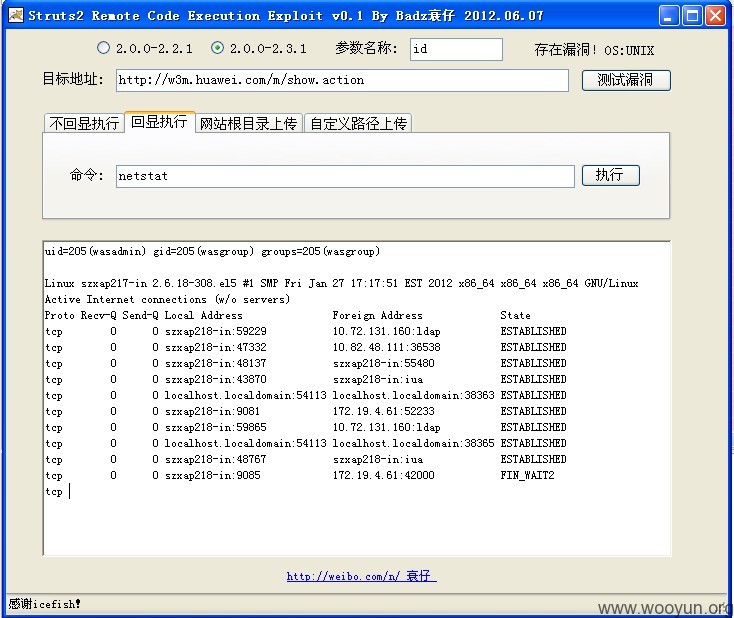Click the FIN_WAIT2 state entry
734x618 pixels.
tap(527, 475)
